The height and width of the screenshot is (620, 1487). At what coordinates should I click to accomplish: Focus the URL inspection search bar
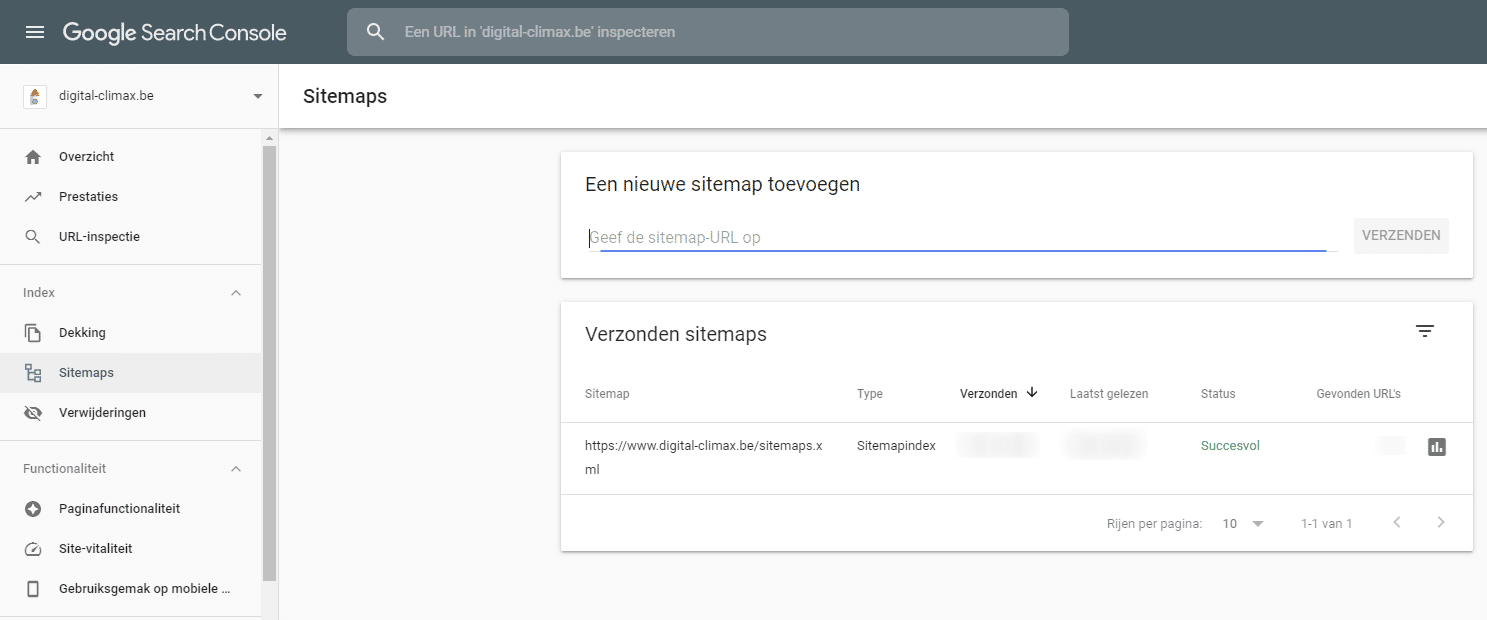708,32
